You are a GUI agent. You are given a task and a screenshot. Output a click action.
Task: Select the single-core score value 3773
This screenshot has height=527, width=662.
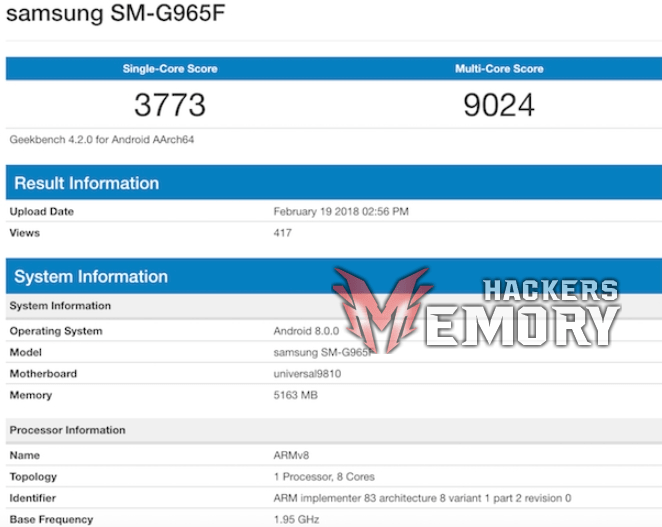click(170, 105)
